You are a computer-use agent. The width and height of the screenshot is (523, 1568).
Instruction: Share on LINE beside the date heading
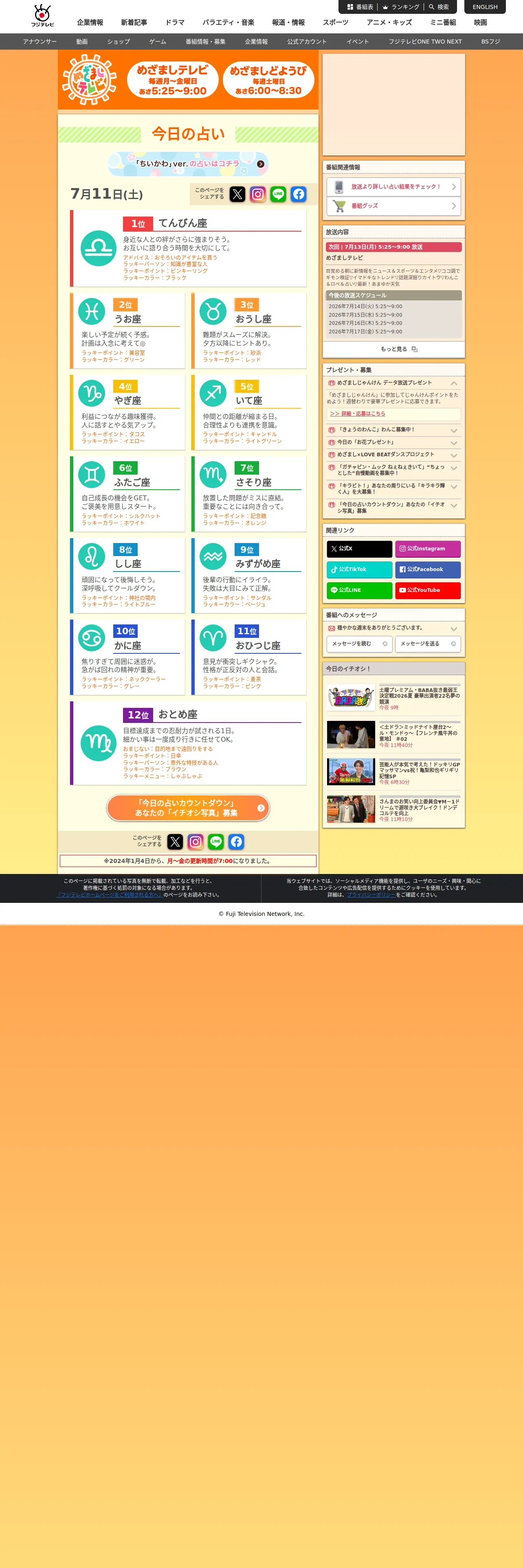278,194
